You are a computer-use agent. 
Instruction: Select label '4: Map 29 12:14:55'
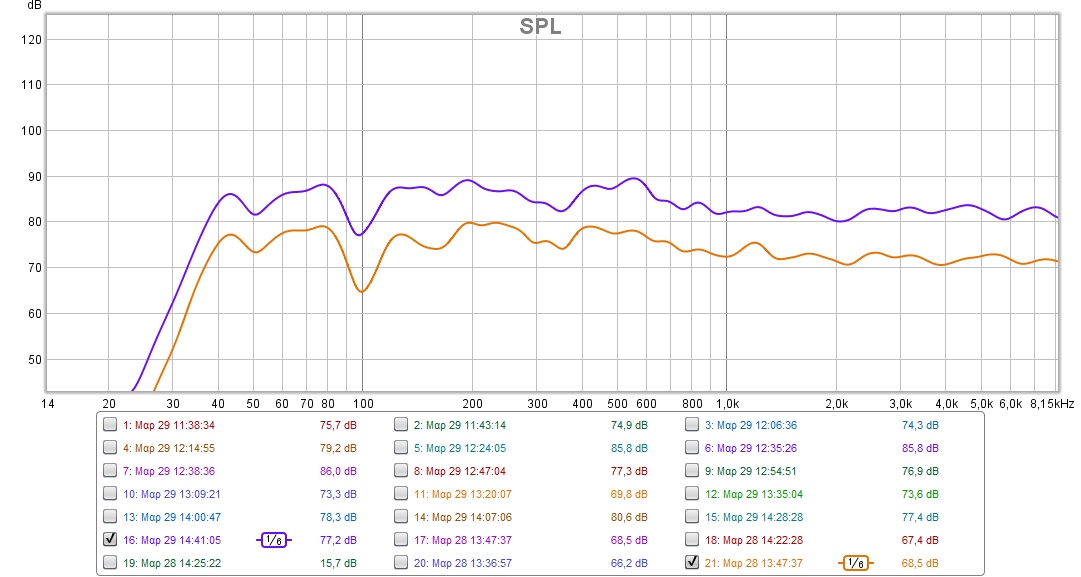(169, 448)
